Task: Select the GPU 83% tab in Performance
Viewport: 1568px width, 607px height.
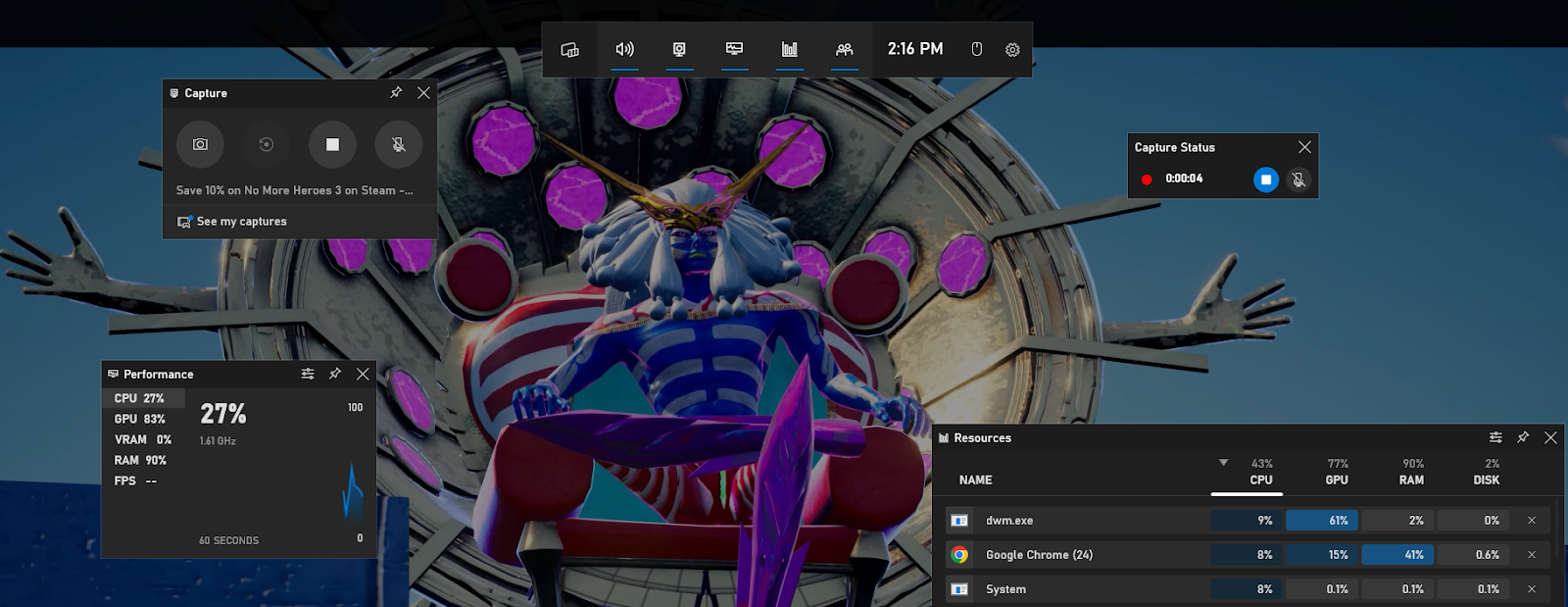Action: point(143,419)
